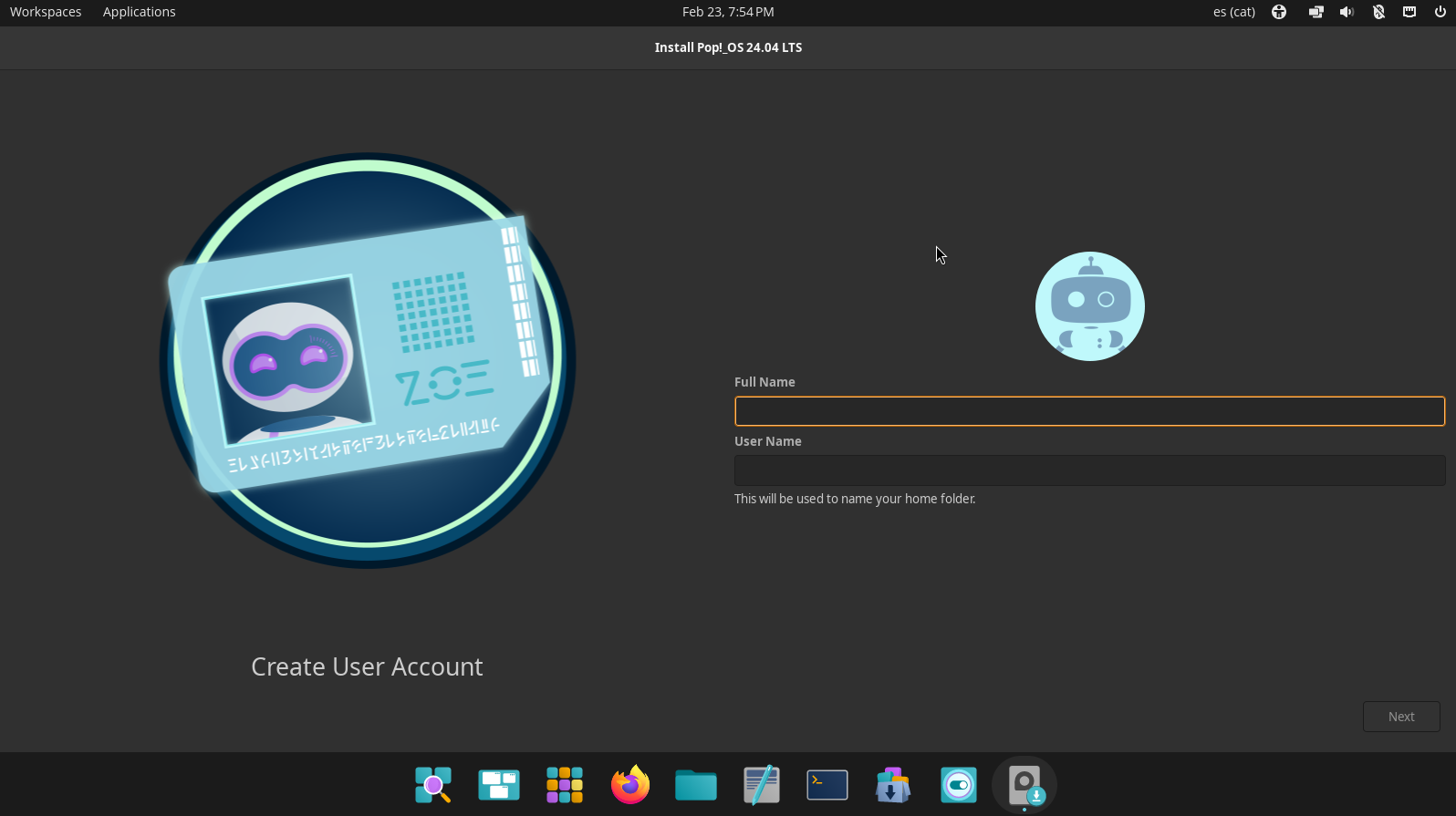Screen dimensions: 1456x816
Task: Open the es (cat) keyboard layout menu
Action: (x=1233, y=12)
